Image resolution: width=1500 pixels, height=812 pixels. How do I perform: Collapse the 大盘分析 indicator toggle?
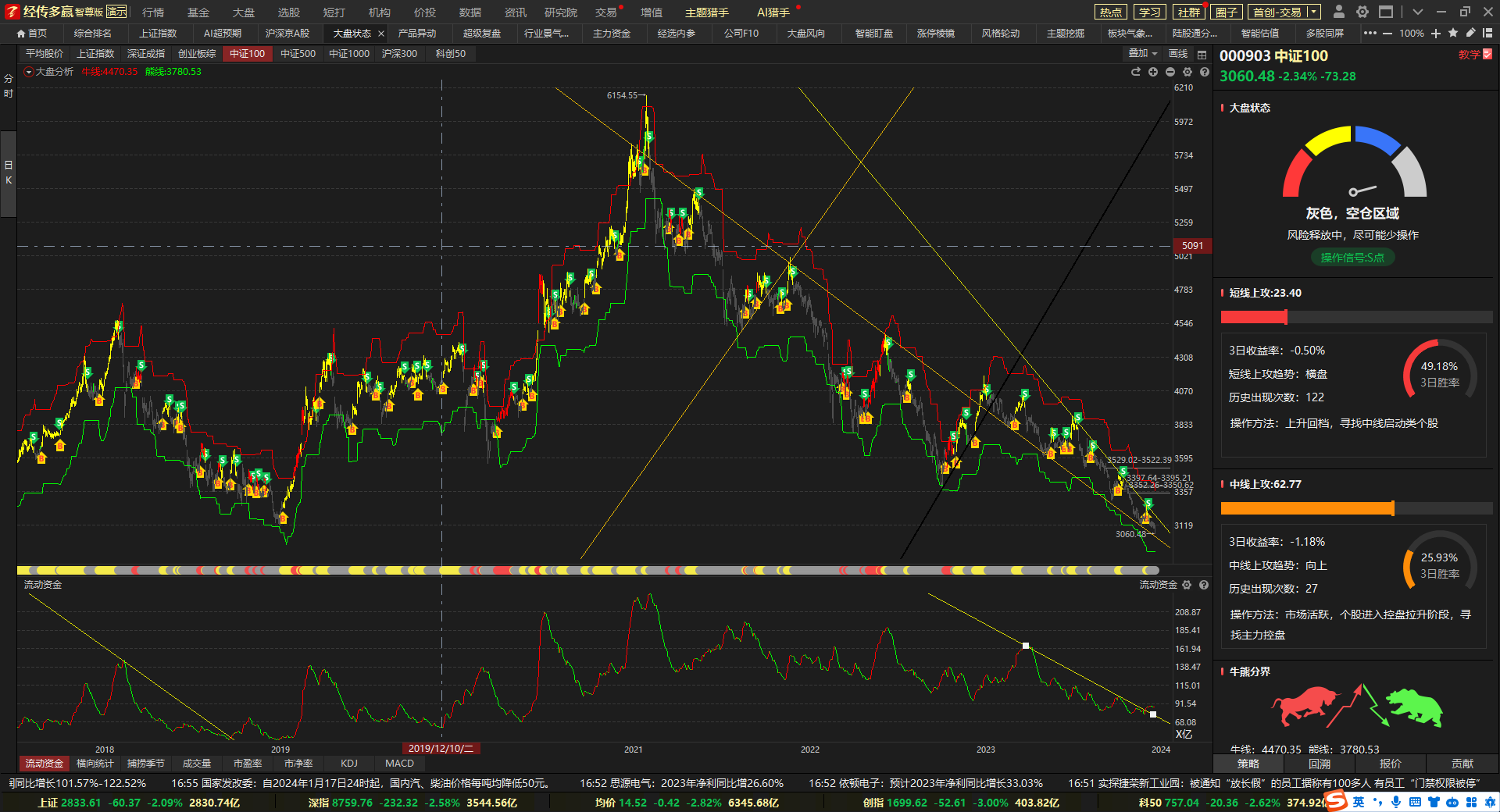pyautogui.click(x=29, y=72)
